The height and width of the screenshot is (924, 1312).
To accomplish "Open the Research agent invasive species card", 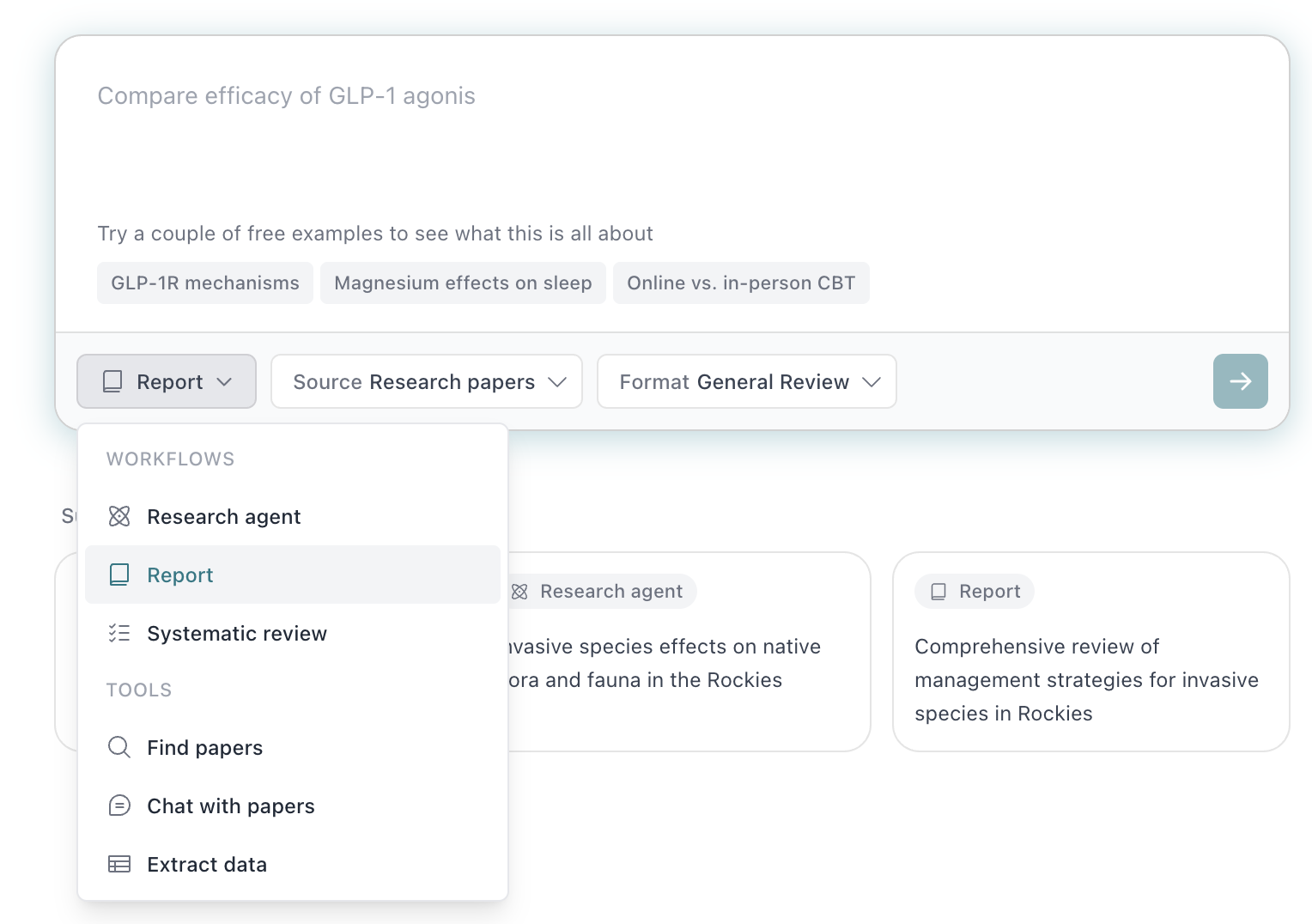I will [687, 661].
